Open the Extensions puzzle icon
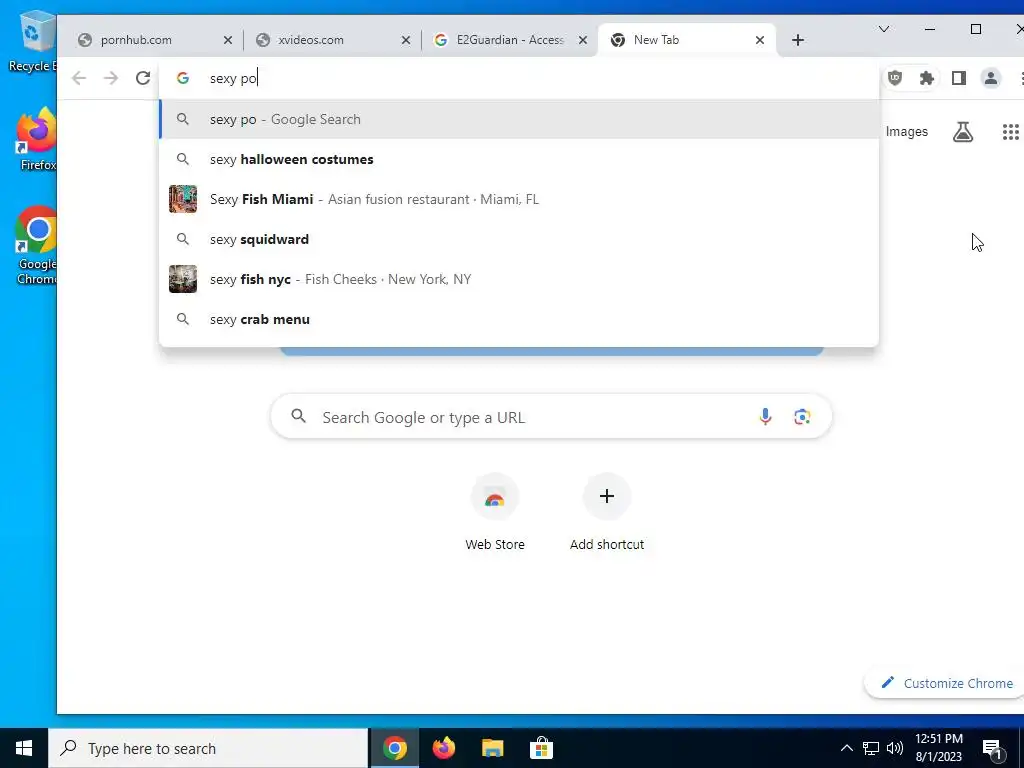Image resolution: width=1024 pixels, height=768 pixels. pos(927,78)
